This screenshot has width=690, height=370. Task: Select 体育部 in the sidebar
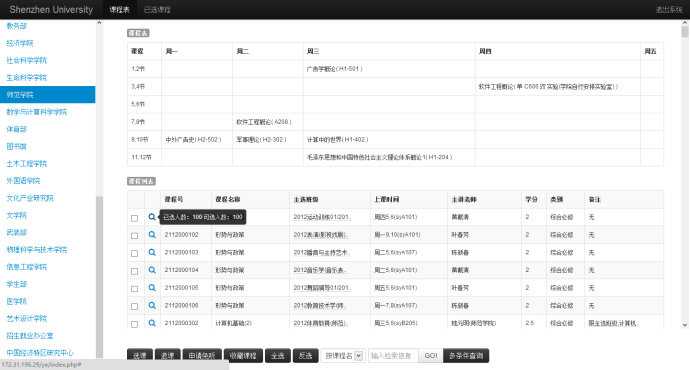(17, 129)
